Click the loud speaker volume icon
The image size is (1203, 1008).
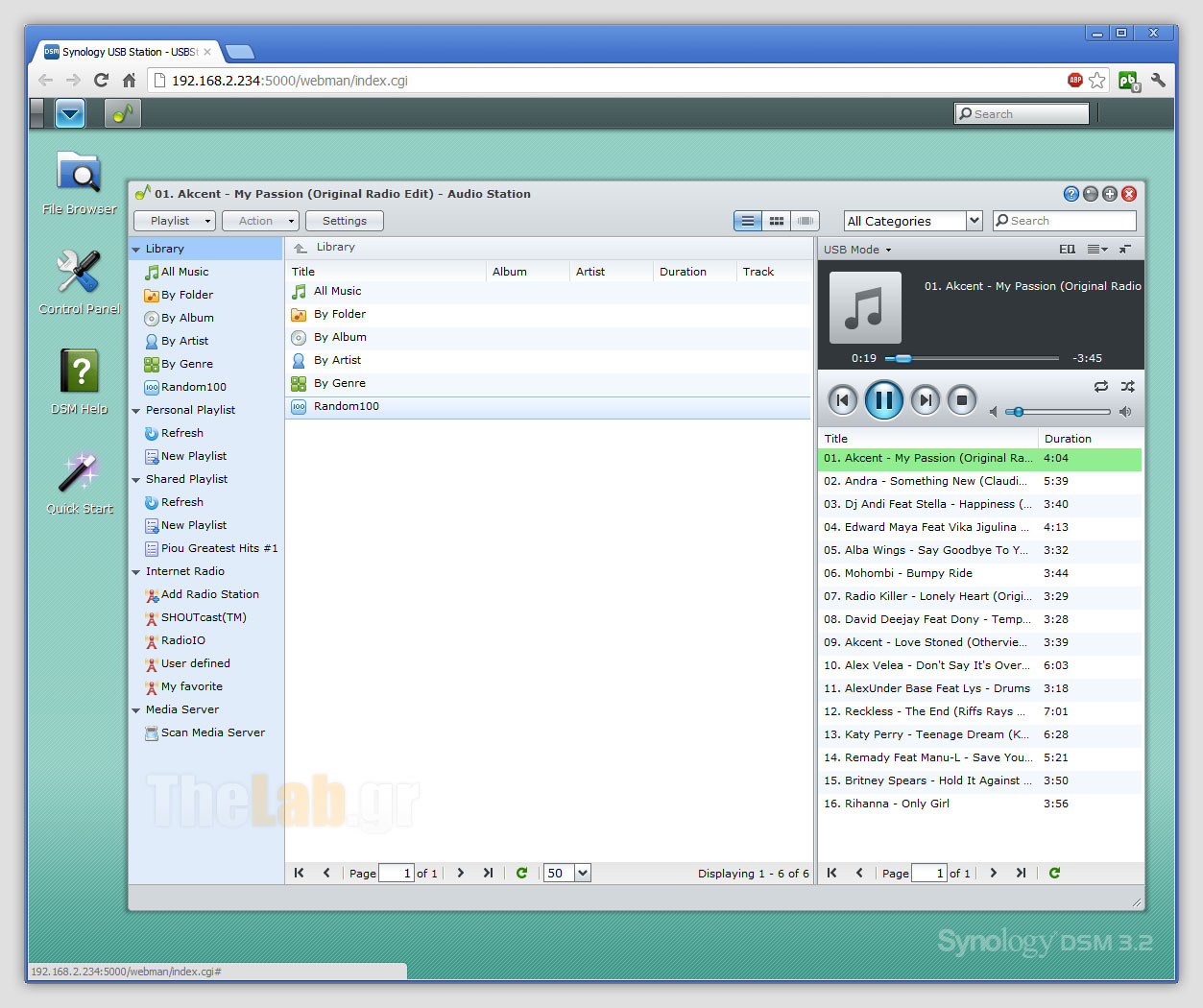pos(1125,412)
